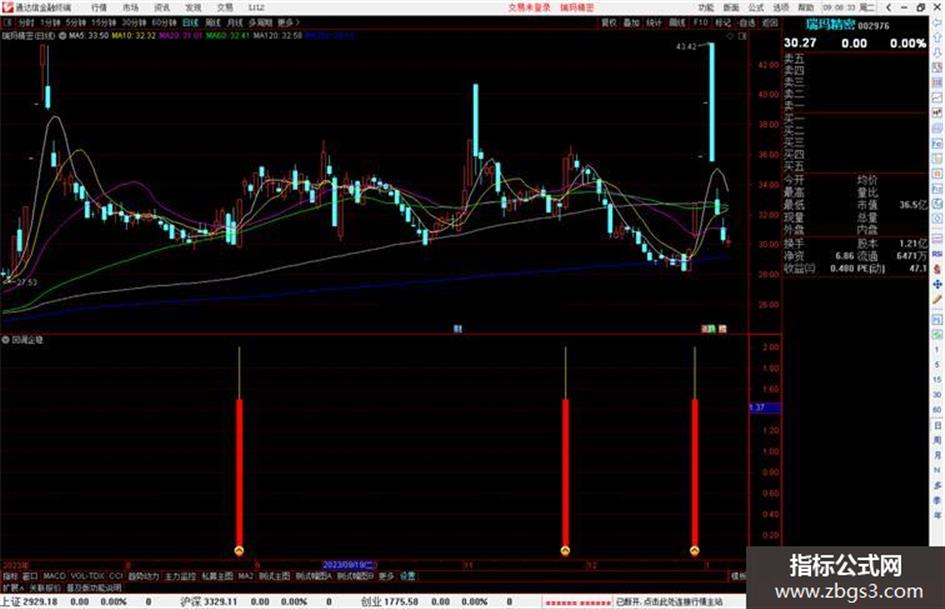
Task: Select the MACD indicator tab
Action: tap(54, 576)
